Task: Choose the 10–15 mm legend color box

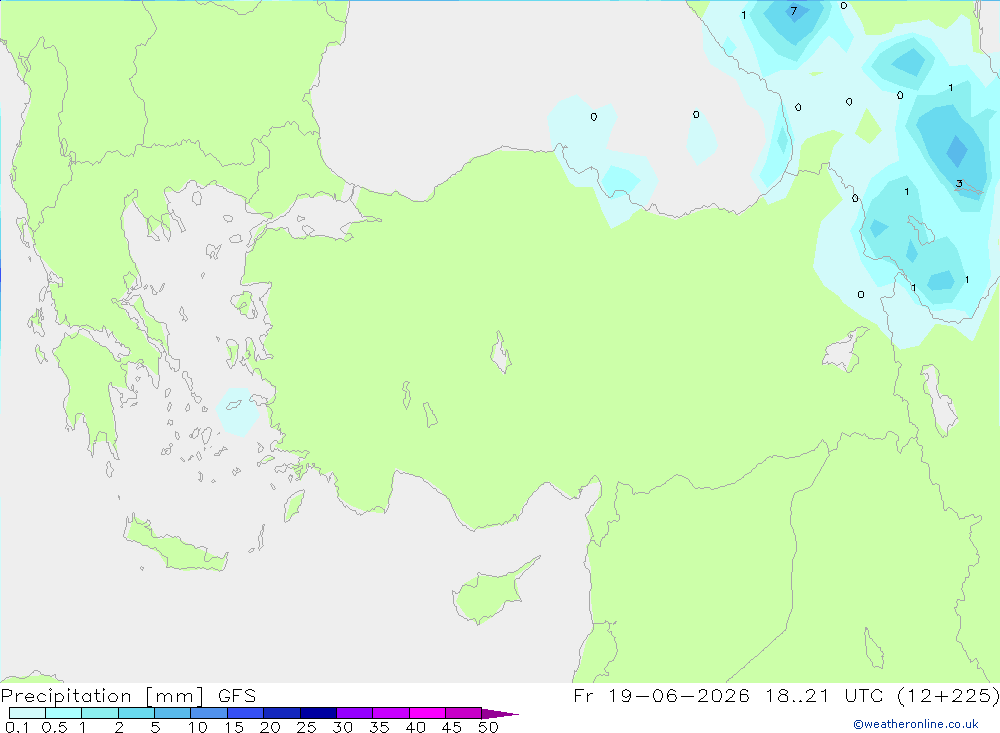Action: (x=209, y=713)
